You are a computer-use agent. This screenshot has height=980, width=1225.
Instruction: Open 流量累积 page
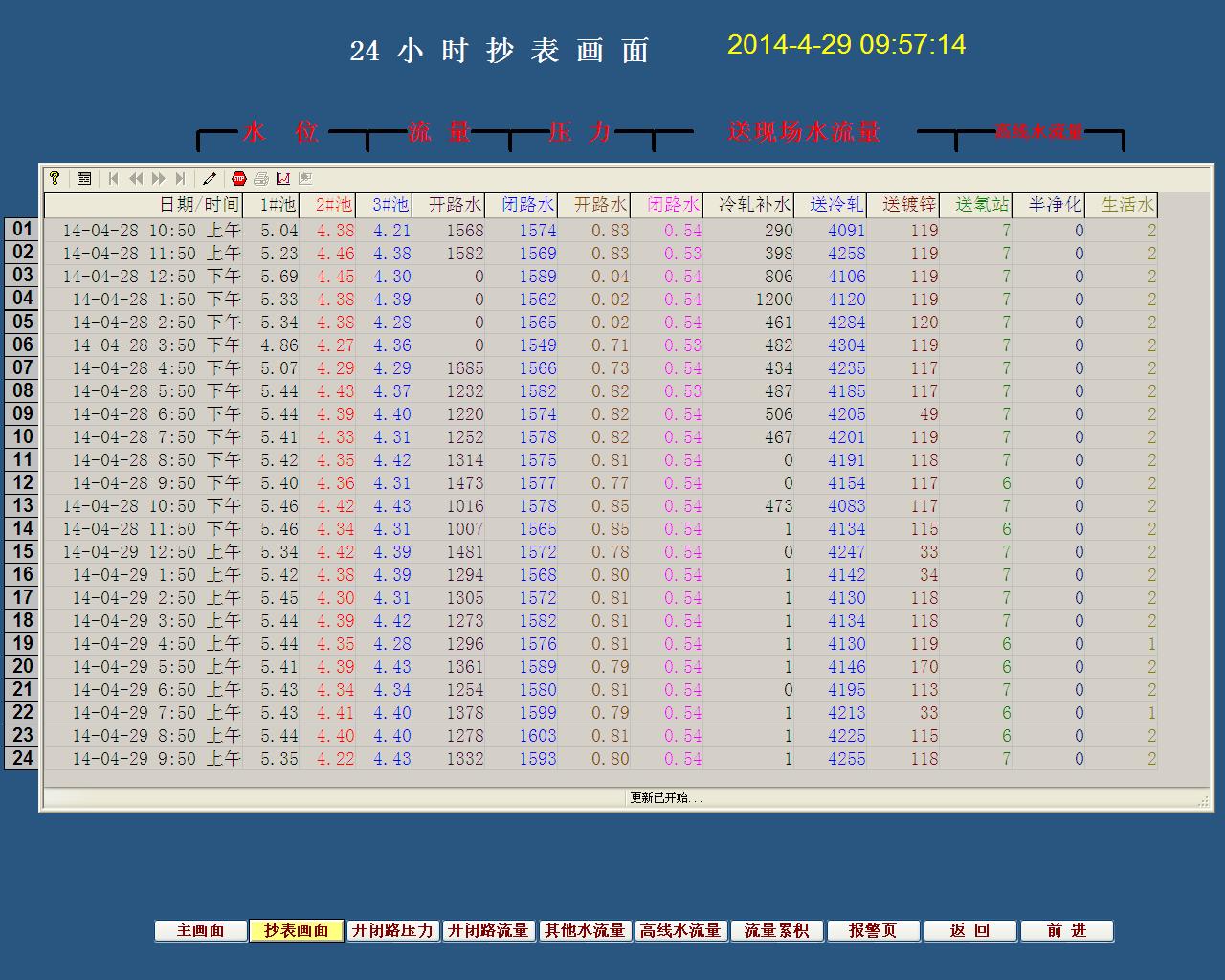[776, 930]
